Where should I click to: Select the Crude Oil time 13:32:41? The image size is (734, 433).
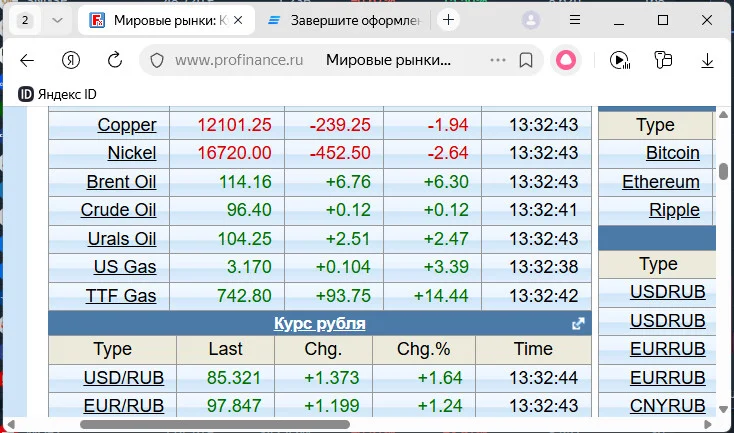(543, 210)
